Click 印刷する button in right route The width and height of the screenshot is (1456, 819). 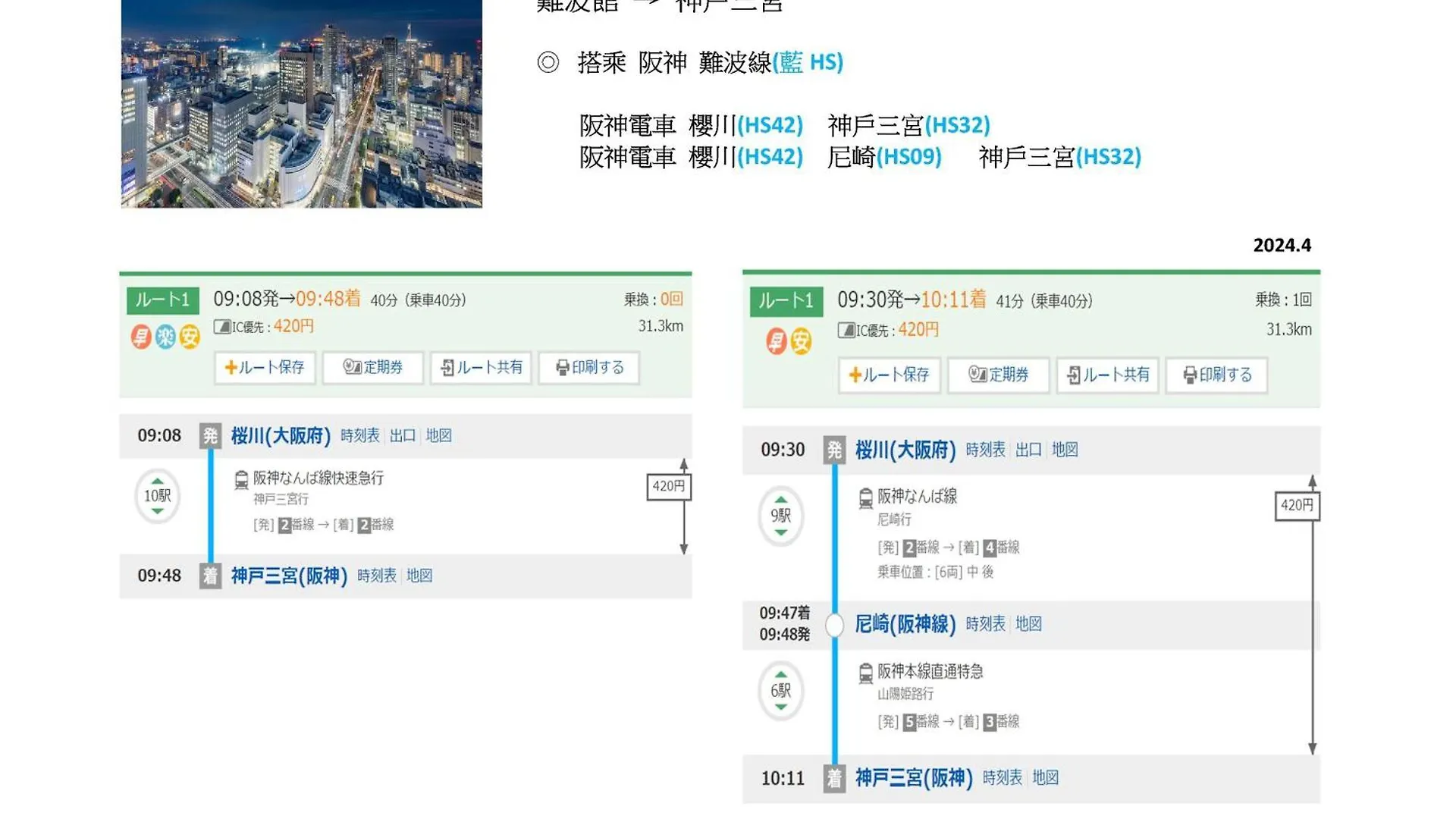[x=1216, y=375]
